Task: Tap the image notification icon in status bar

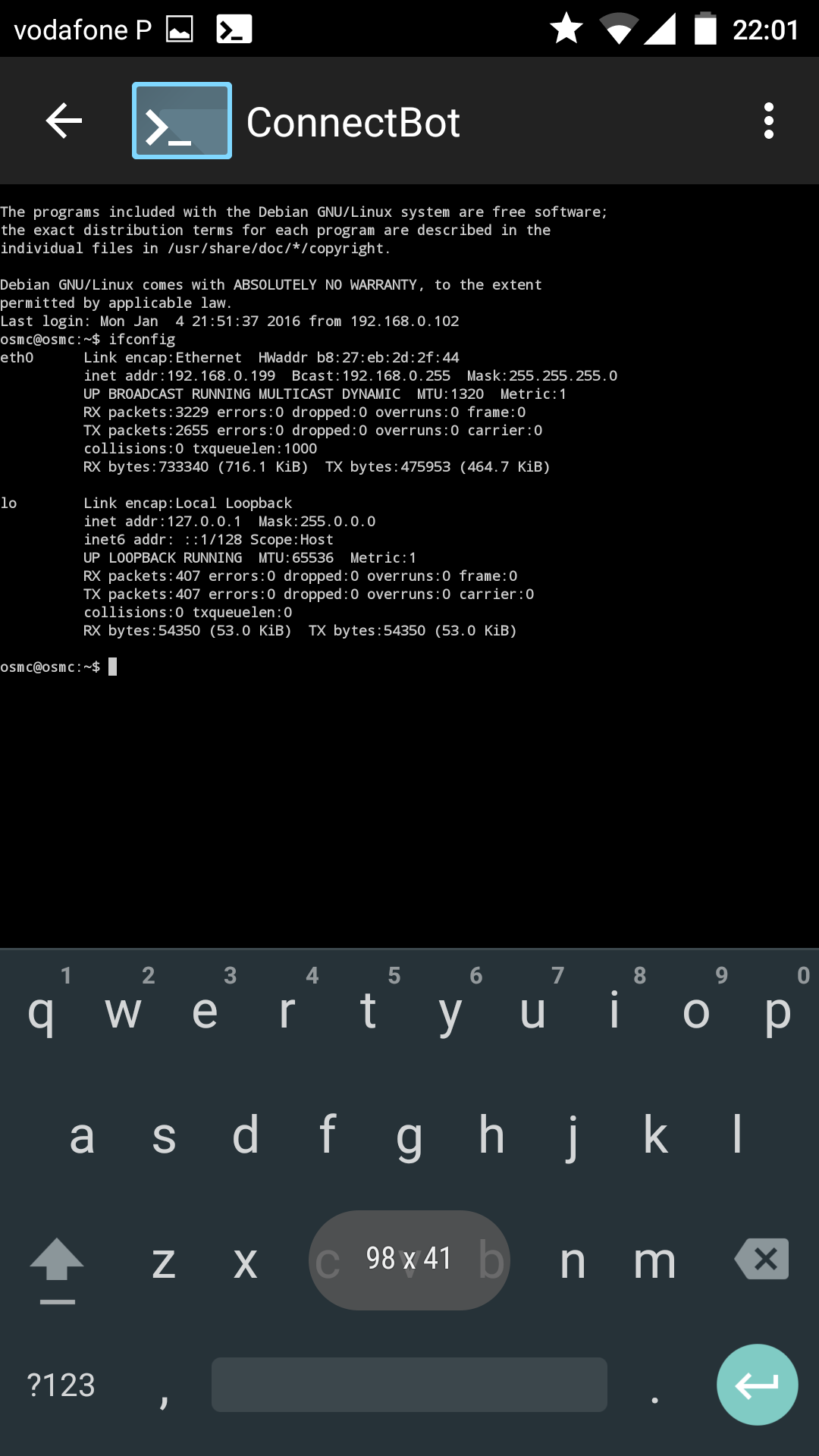Action: [180, 30]
